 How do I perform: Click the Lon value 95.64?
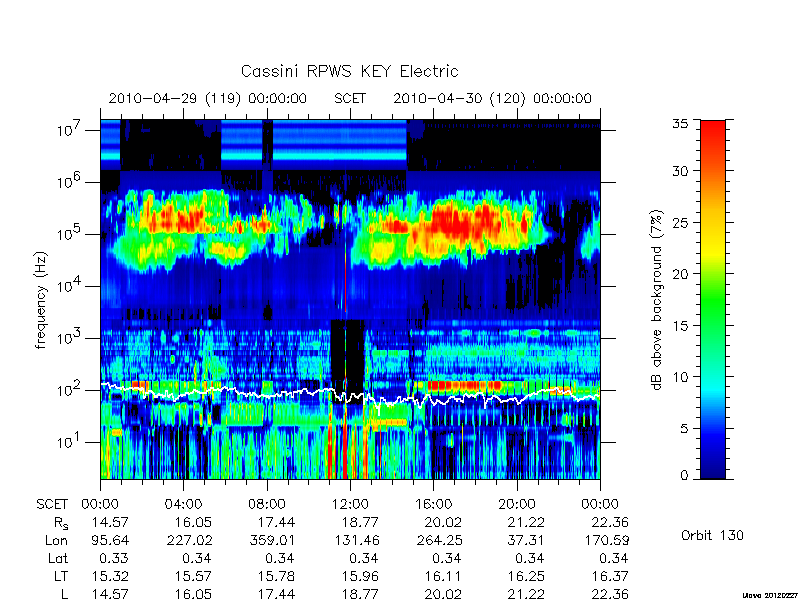(110, 540)
